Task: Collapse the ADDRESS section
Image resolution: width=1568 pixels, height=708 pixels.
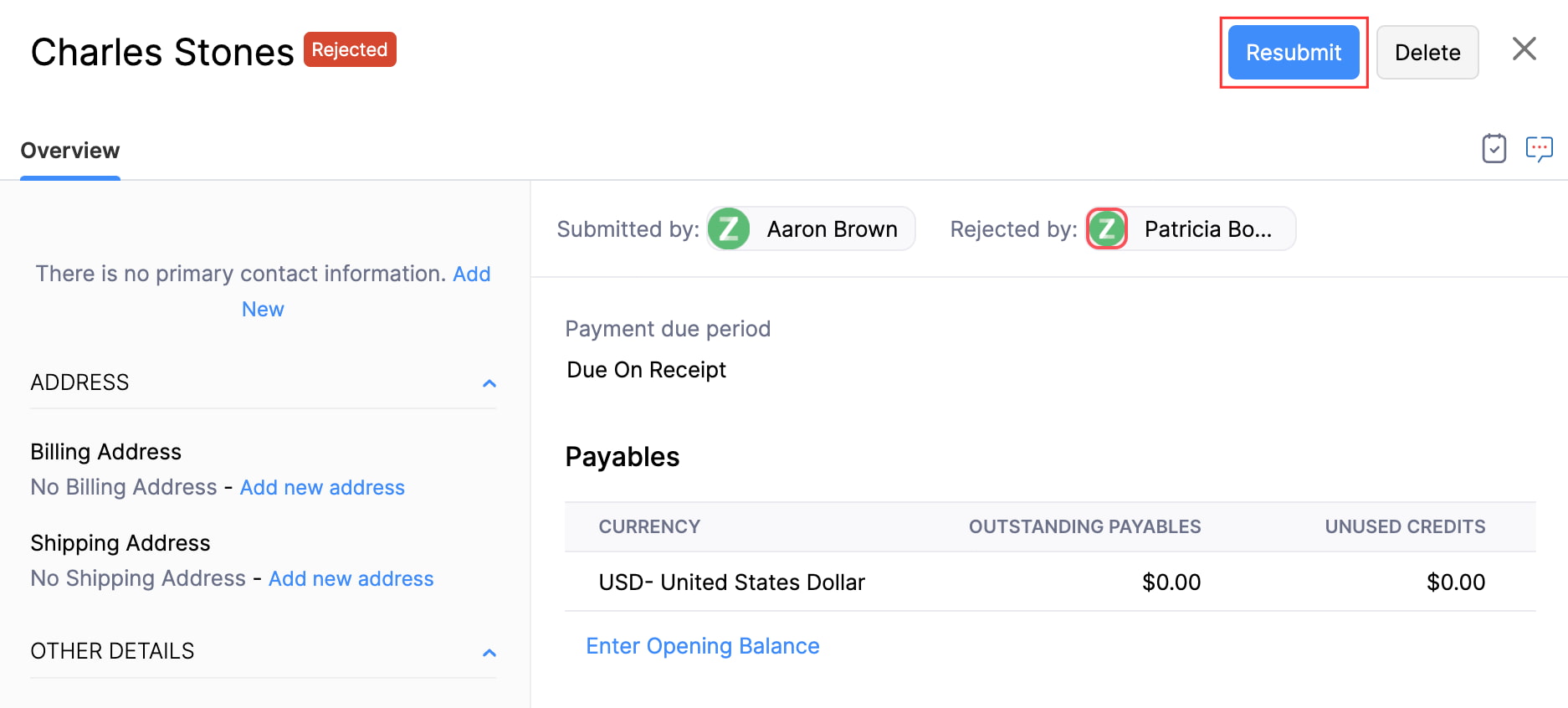Action: [490, 383]
